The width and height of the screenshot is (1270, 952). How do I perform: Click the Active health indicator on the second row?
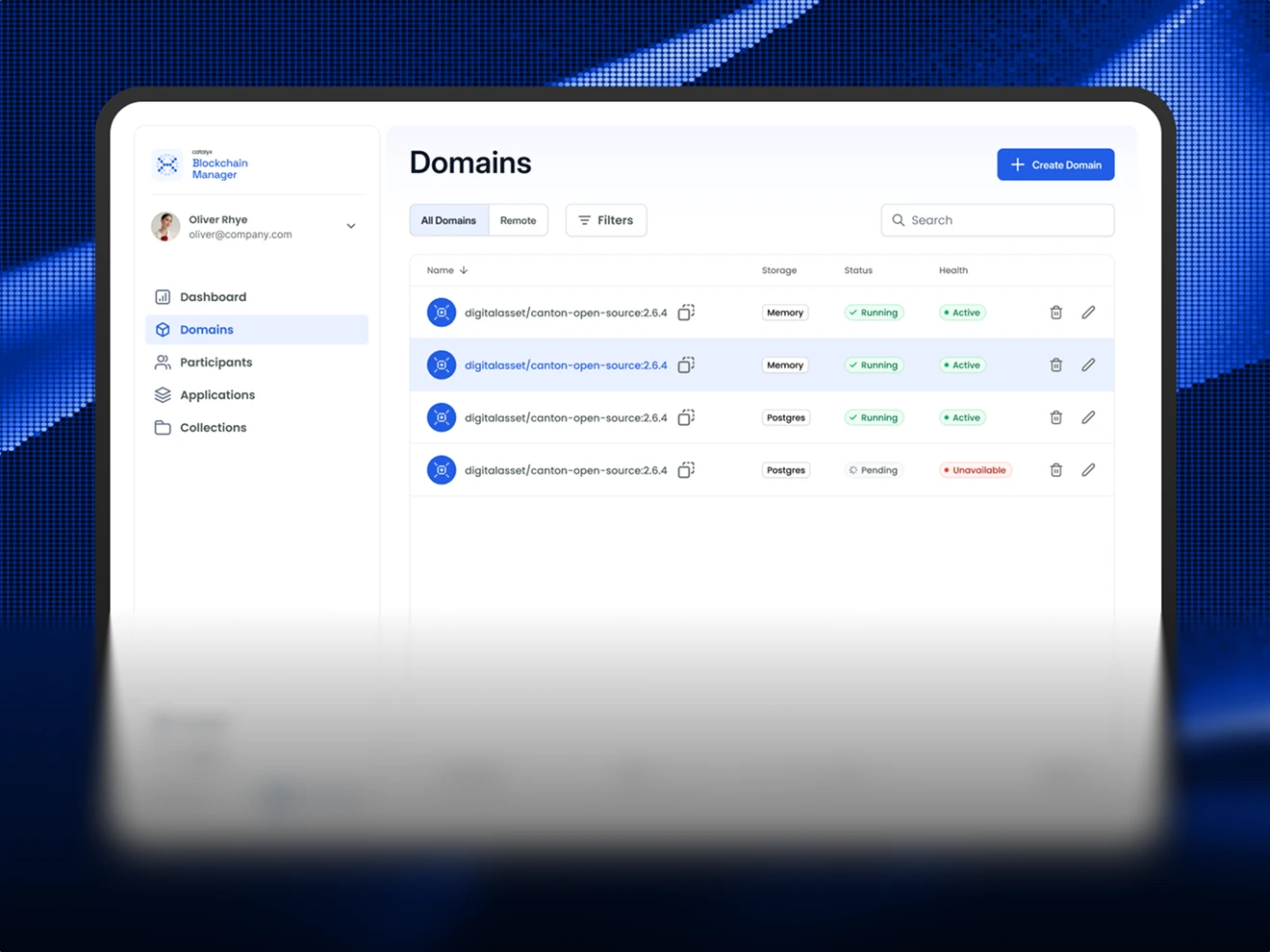coord(961,364)
